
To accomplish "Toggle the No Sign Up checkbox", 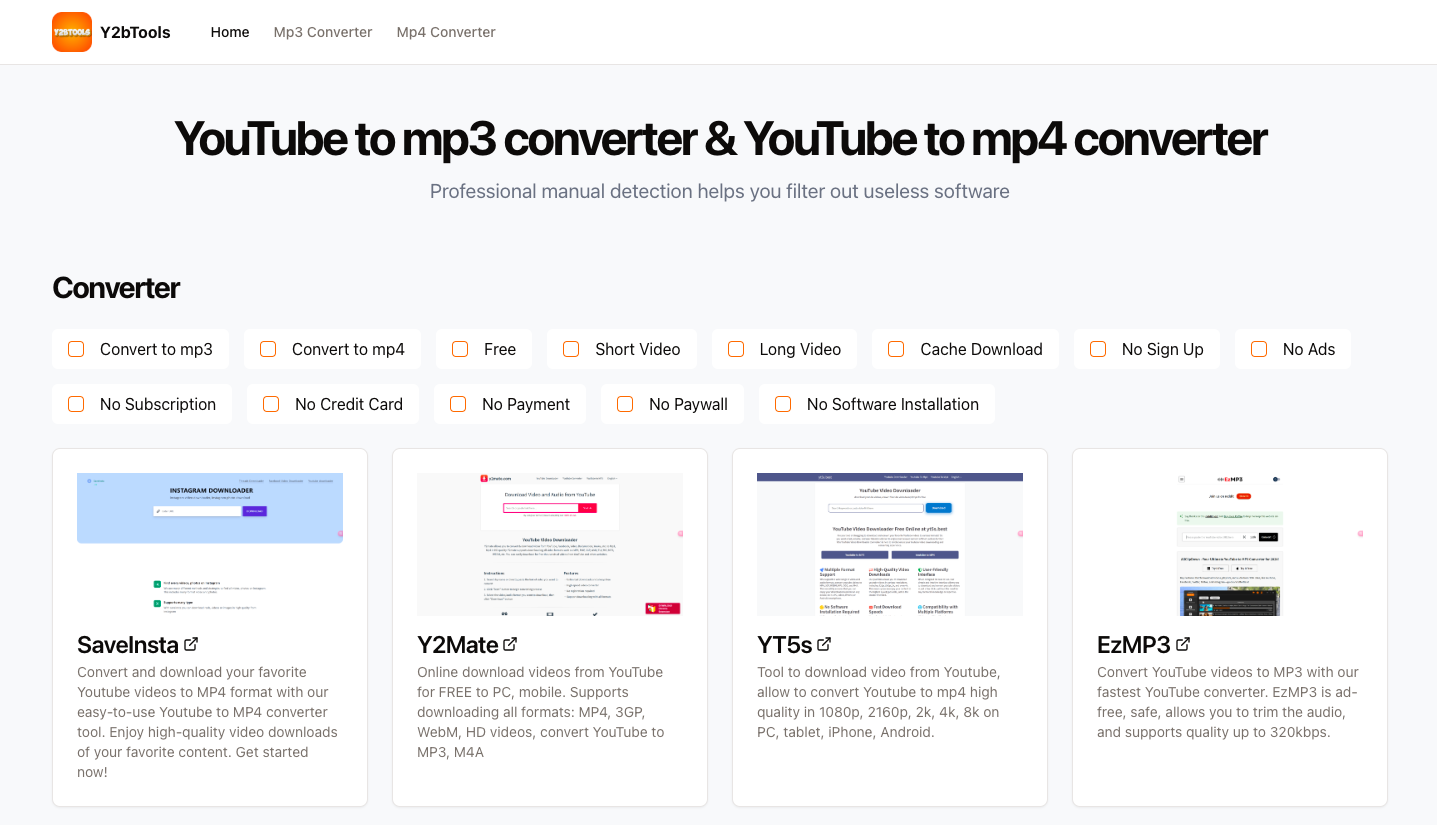I will pos(1098,349).
